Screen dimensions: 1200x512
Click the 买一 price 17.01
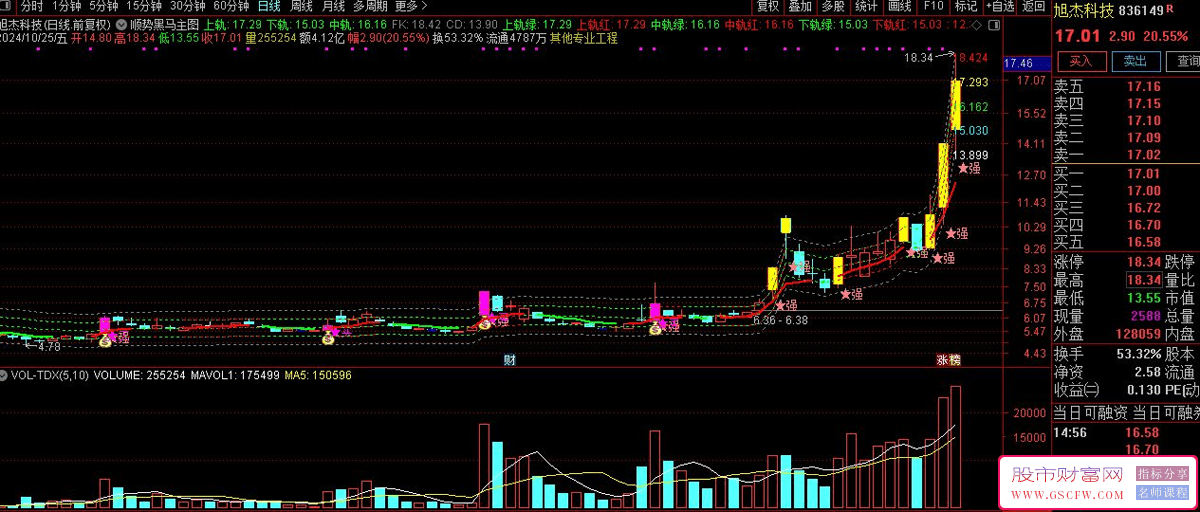pyautogui.click(x=1143, y=174)
